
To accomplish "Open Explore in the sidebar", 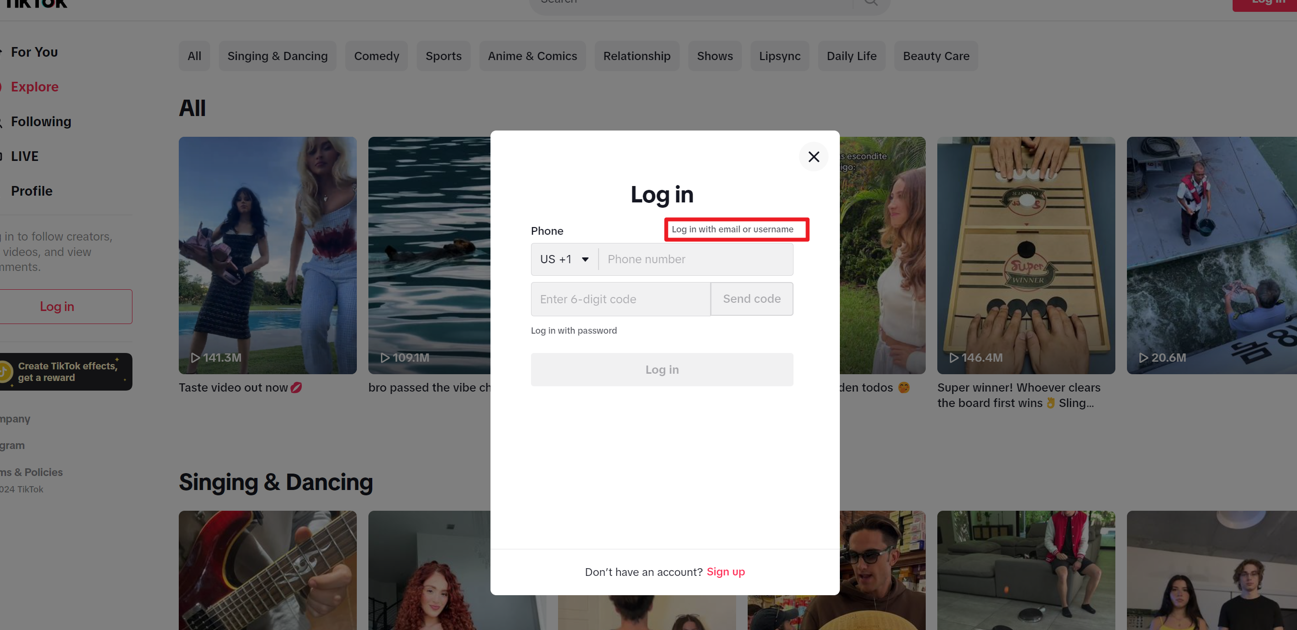I will click(34, 87).
